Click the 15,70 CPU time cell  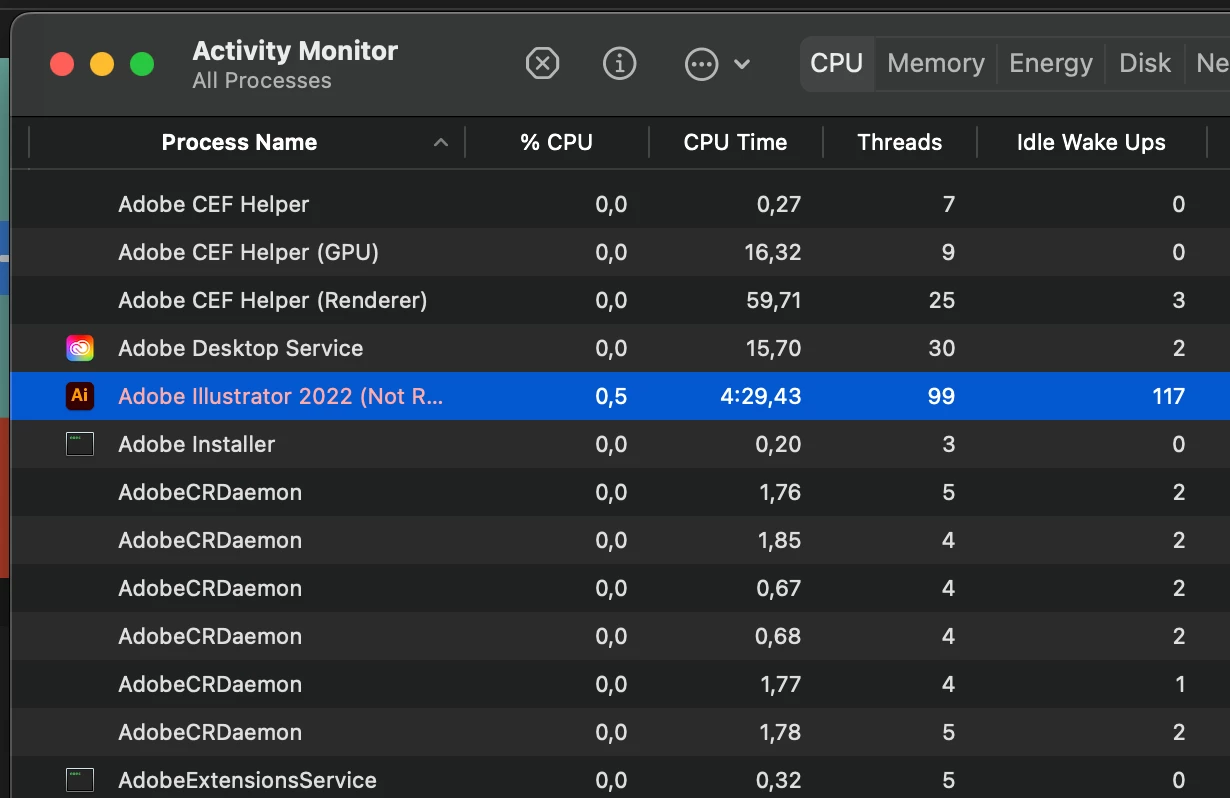pos(773,348)
